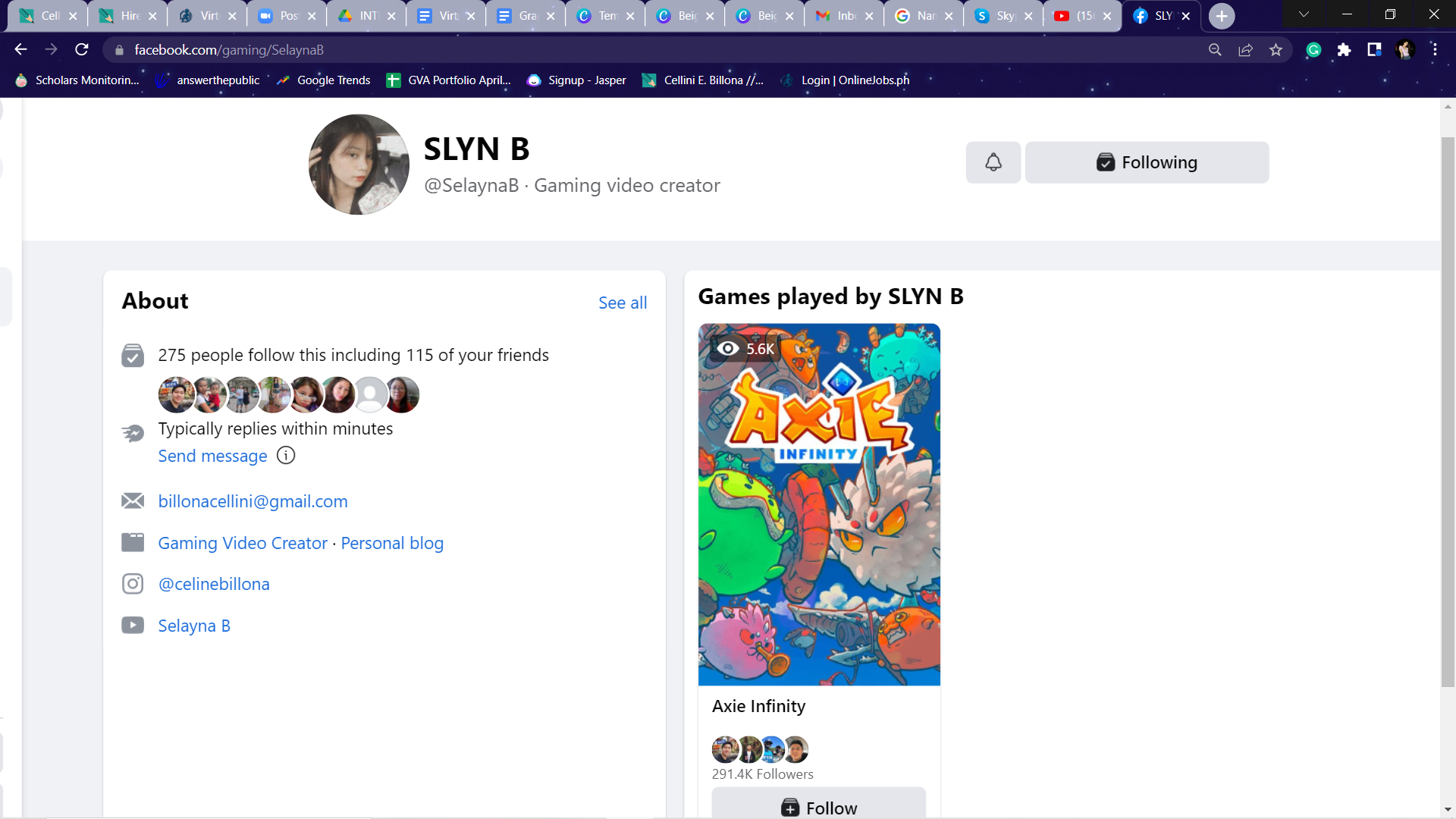Click the info icon beside Send message
This screenshot has width=1456, height=819.
[x=286, y=456]
